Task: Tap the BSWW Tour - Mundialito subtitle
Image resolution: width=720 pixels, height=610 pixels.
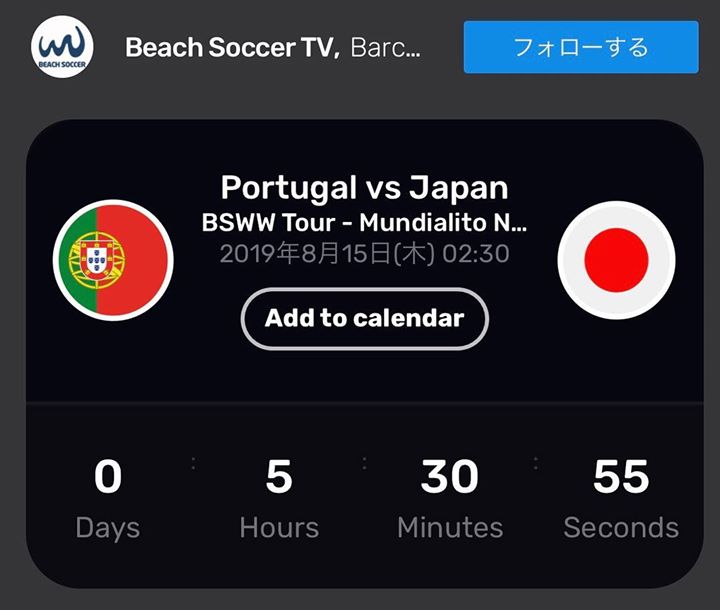Action: coord(365,222)
